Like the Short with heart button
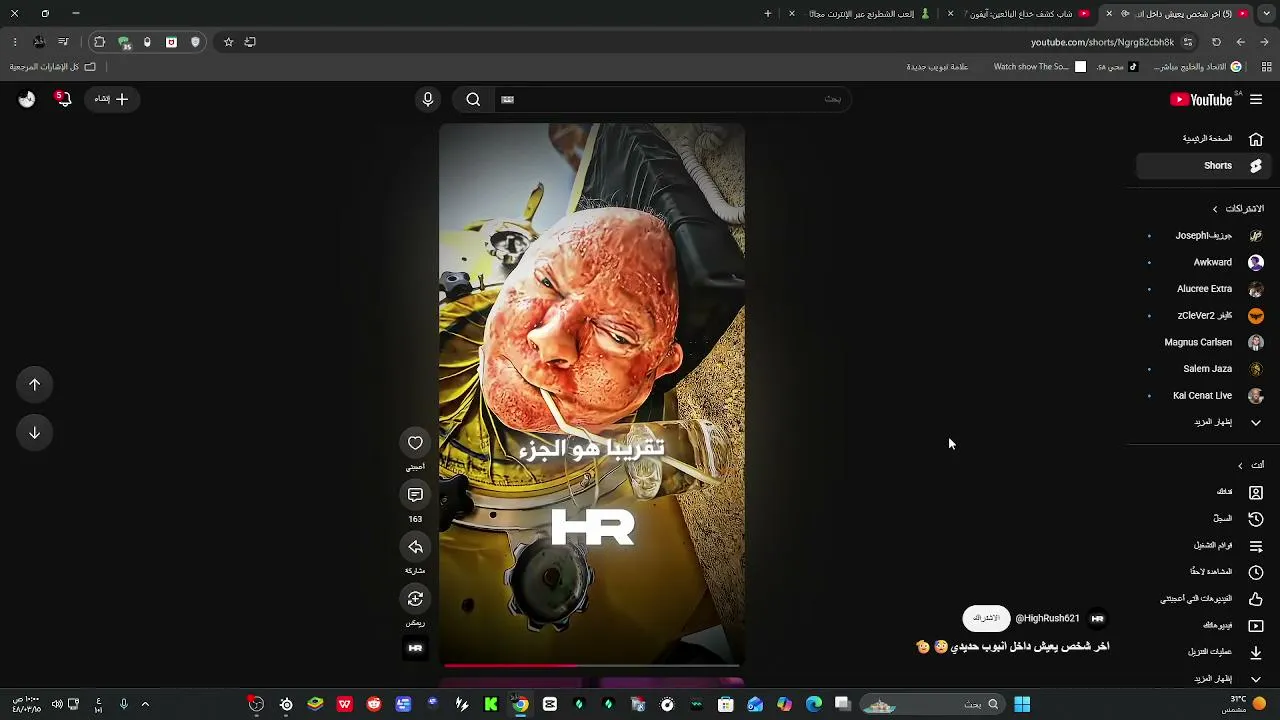 (415, 443)
